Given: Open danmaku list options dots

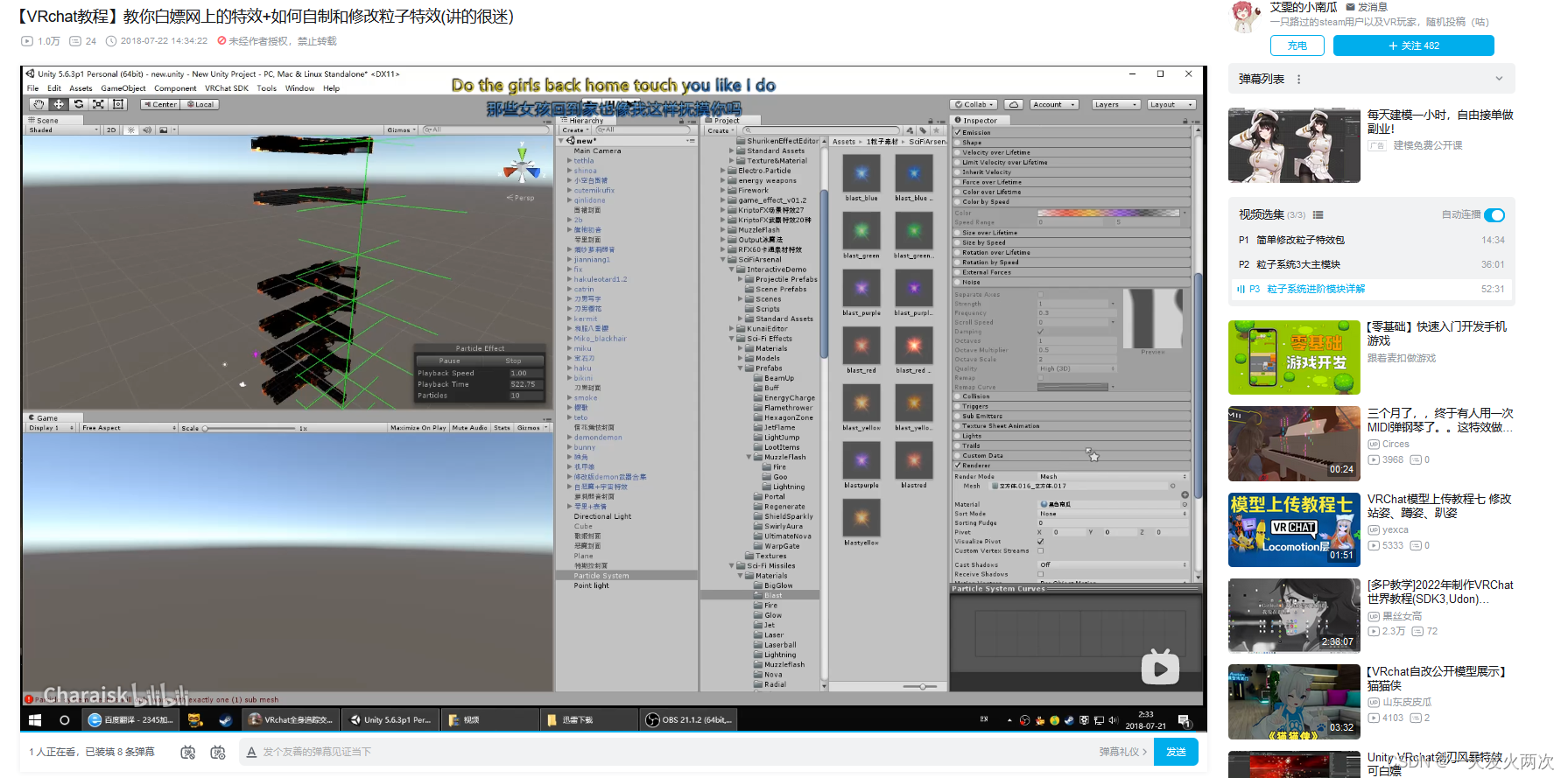Looking at the screenshot, I should (x=1298, y=79).
